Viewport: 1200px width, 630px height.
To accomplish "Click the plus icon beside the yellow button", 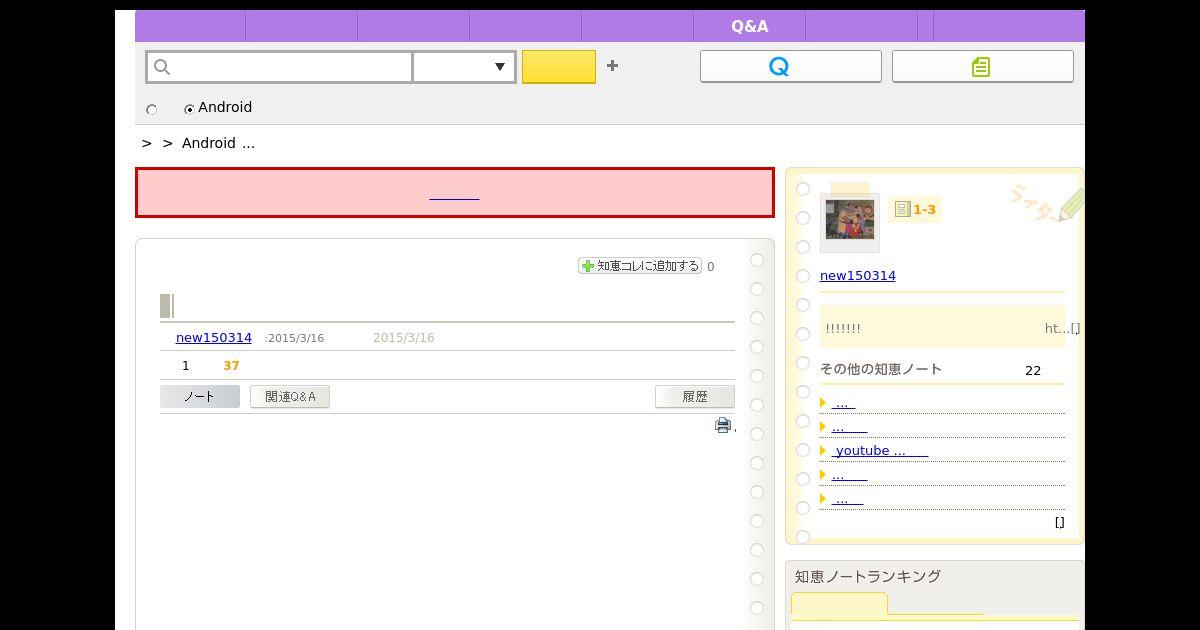I will pos(612,66).
